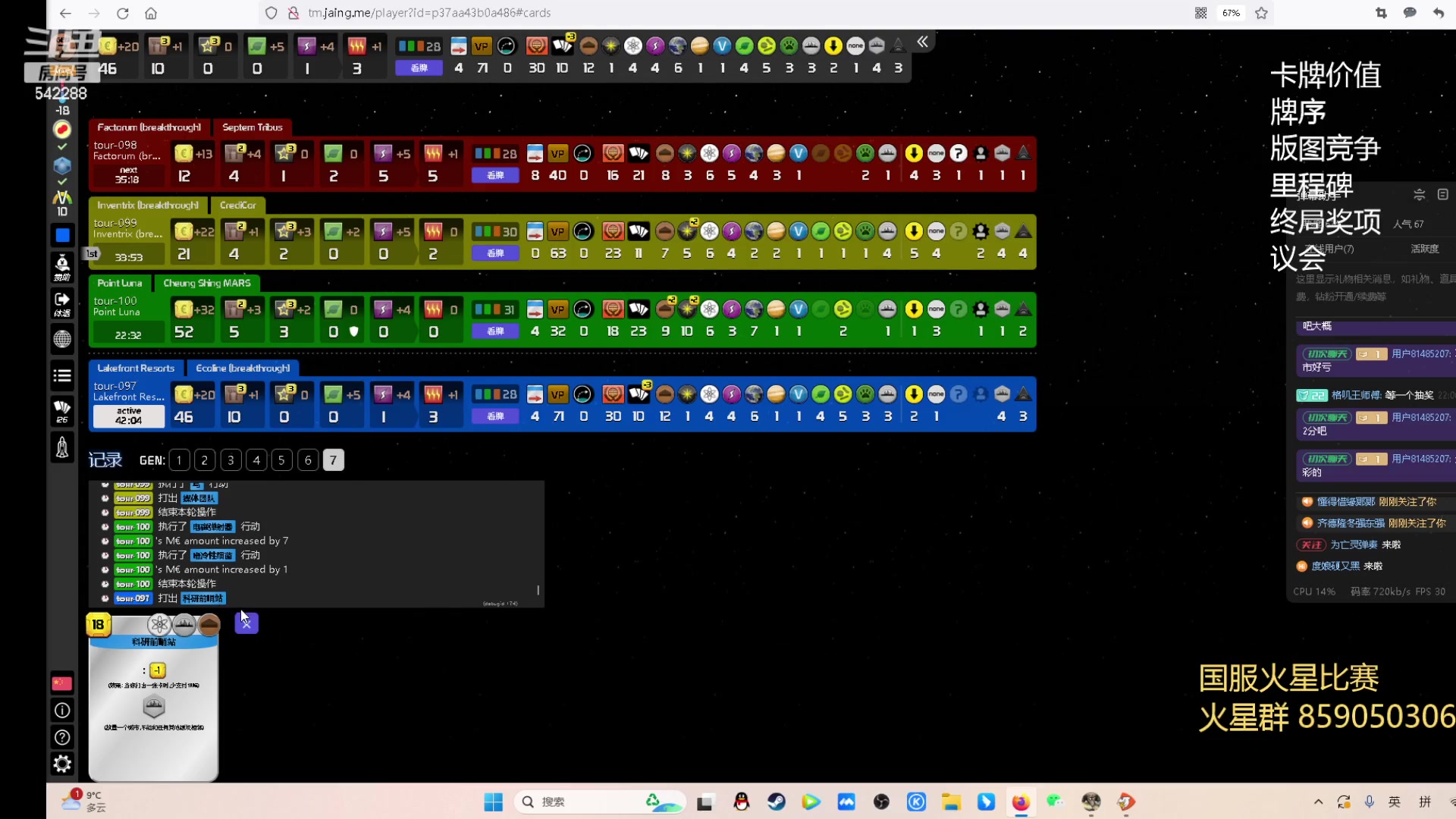Select the Inventrix (breakthrough) tab
The image size is (1456, 819).
coord(148,206)
